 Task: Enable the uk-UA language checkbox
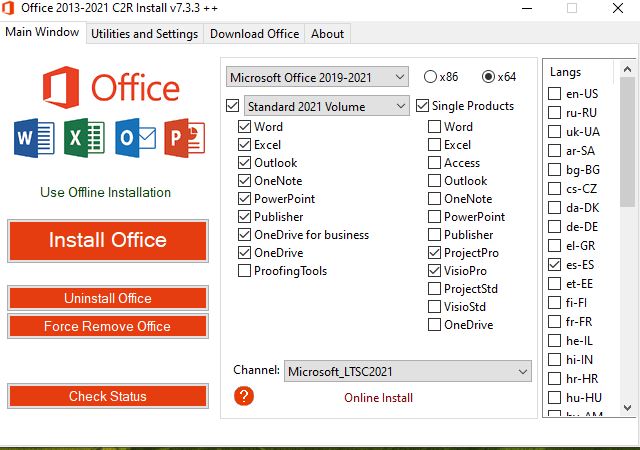tap(554, 131)
